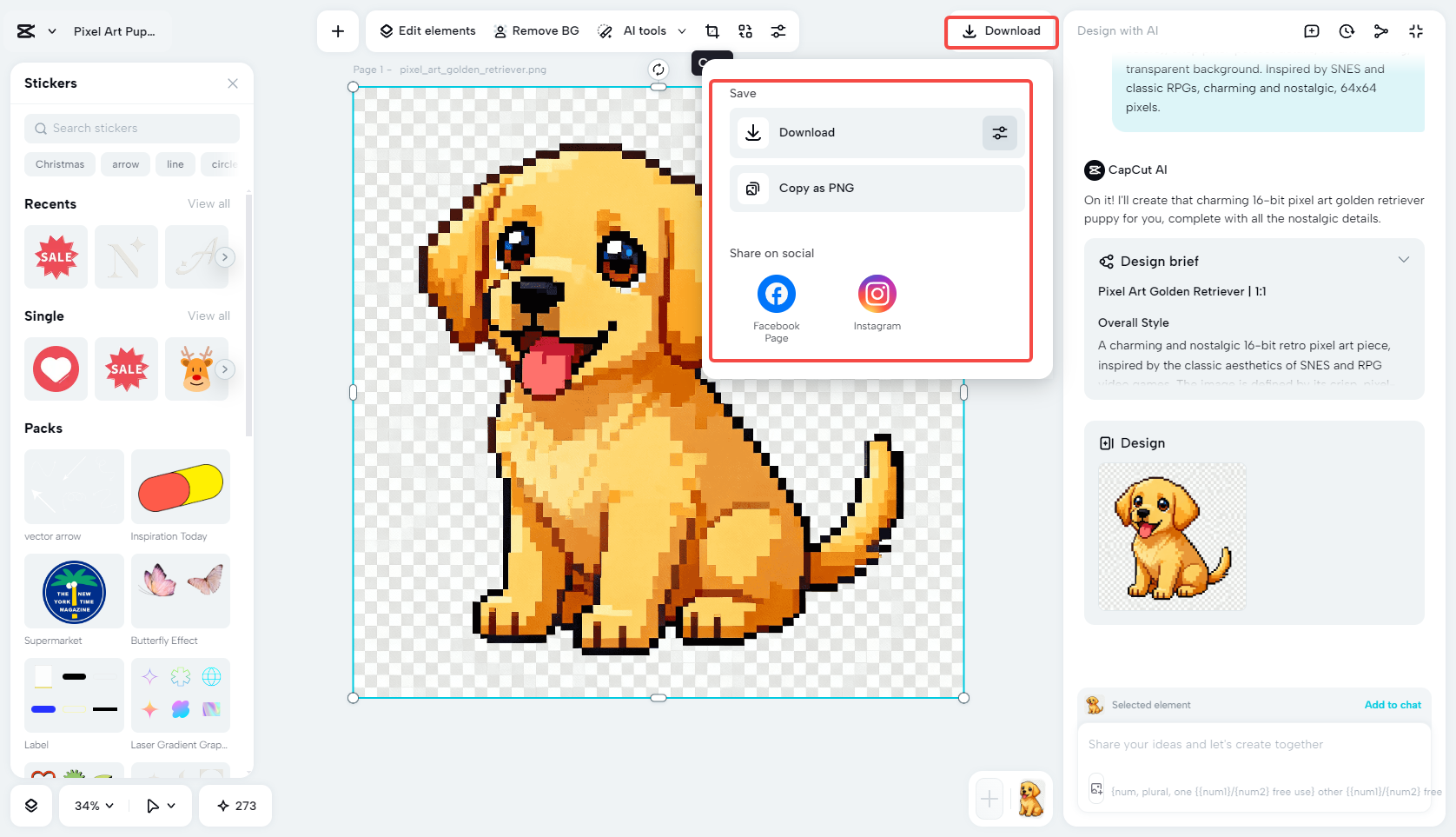Open the zoom level dropdown

(x=91, y=806)
